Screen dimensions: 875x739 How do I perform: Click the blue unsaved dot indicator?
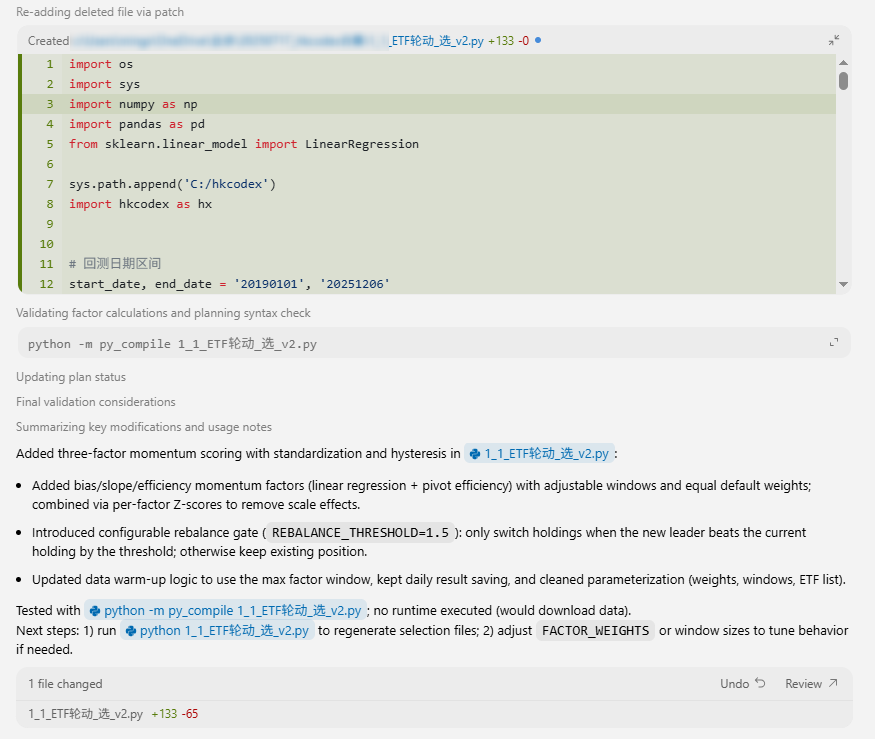point(538,40)
